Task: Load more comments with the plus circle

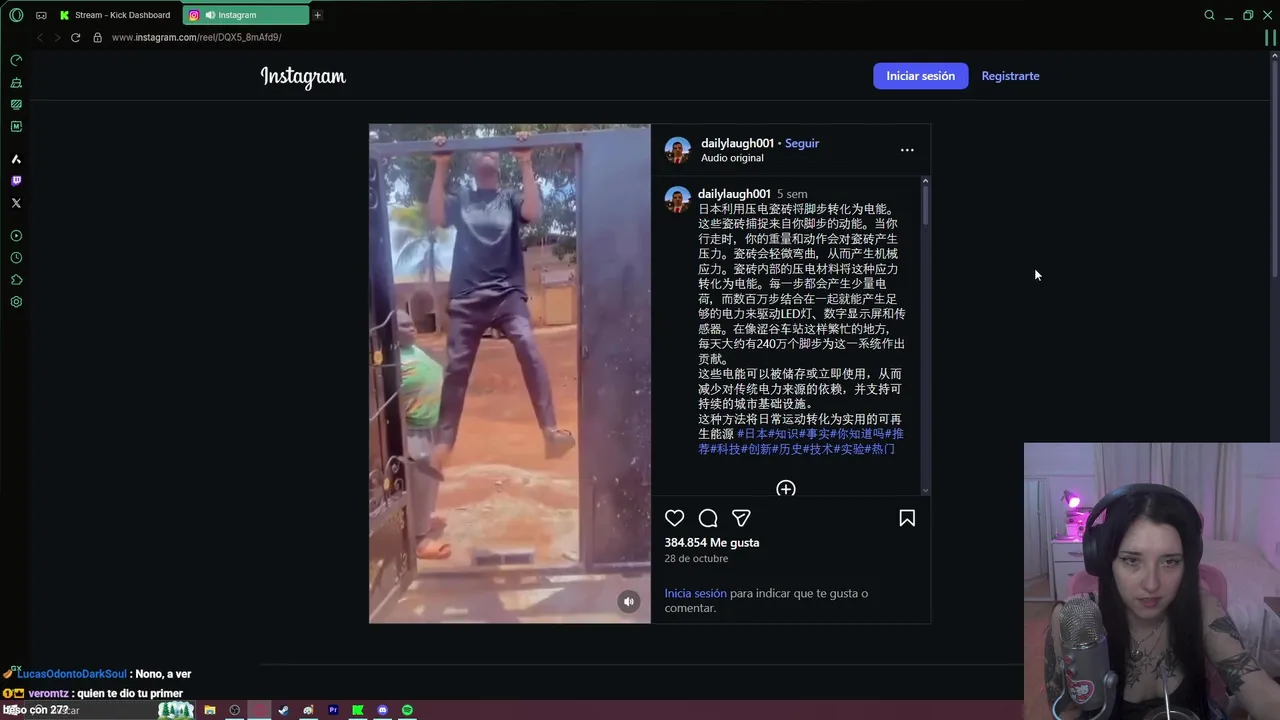Action: pos(786,488)
